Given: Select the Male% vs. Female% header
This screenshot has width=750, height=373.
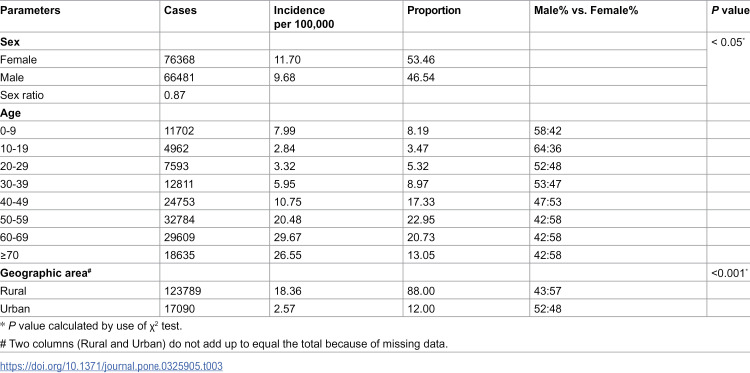Looking at the screenshot, I should 586,11.
